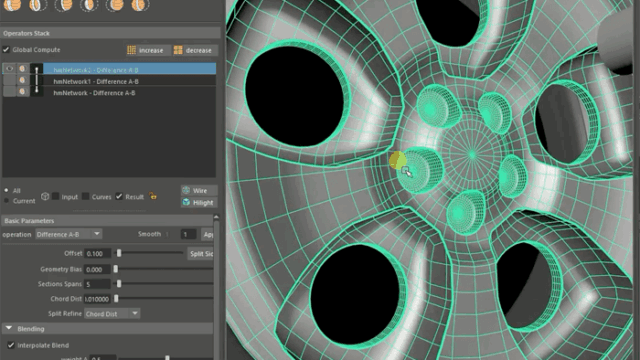The height and width of the screenshot is (360, 640).
Task: Click the eye icon of the selected operator
Action: pyautogui.click(x=9, y=69)
